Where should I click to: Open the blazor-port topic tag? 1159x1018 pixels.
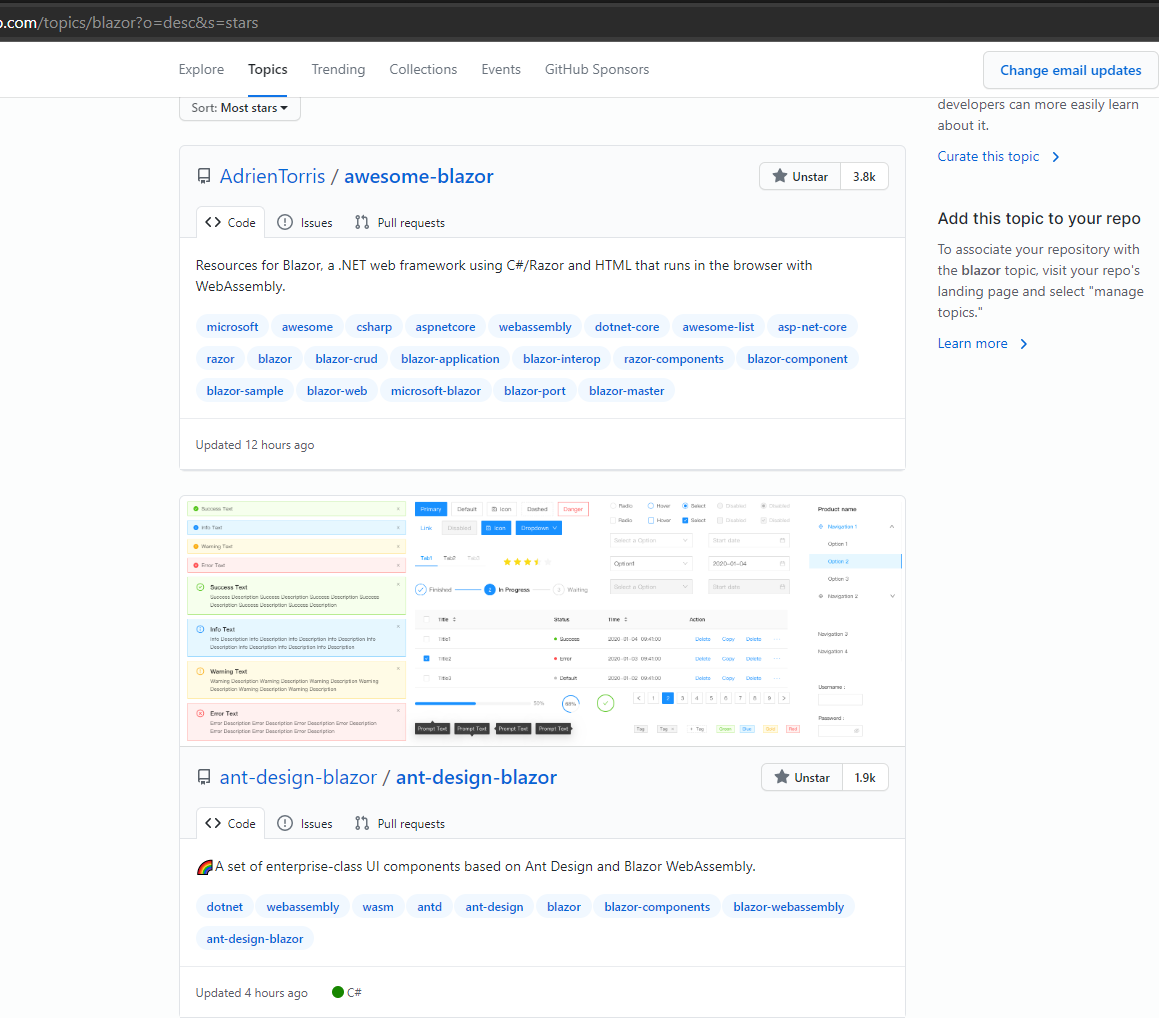click(x=534, y=391)
